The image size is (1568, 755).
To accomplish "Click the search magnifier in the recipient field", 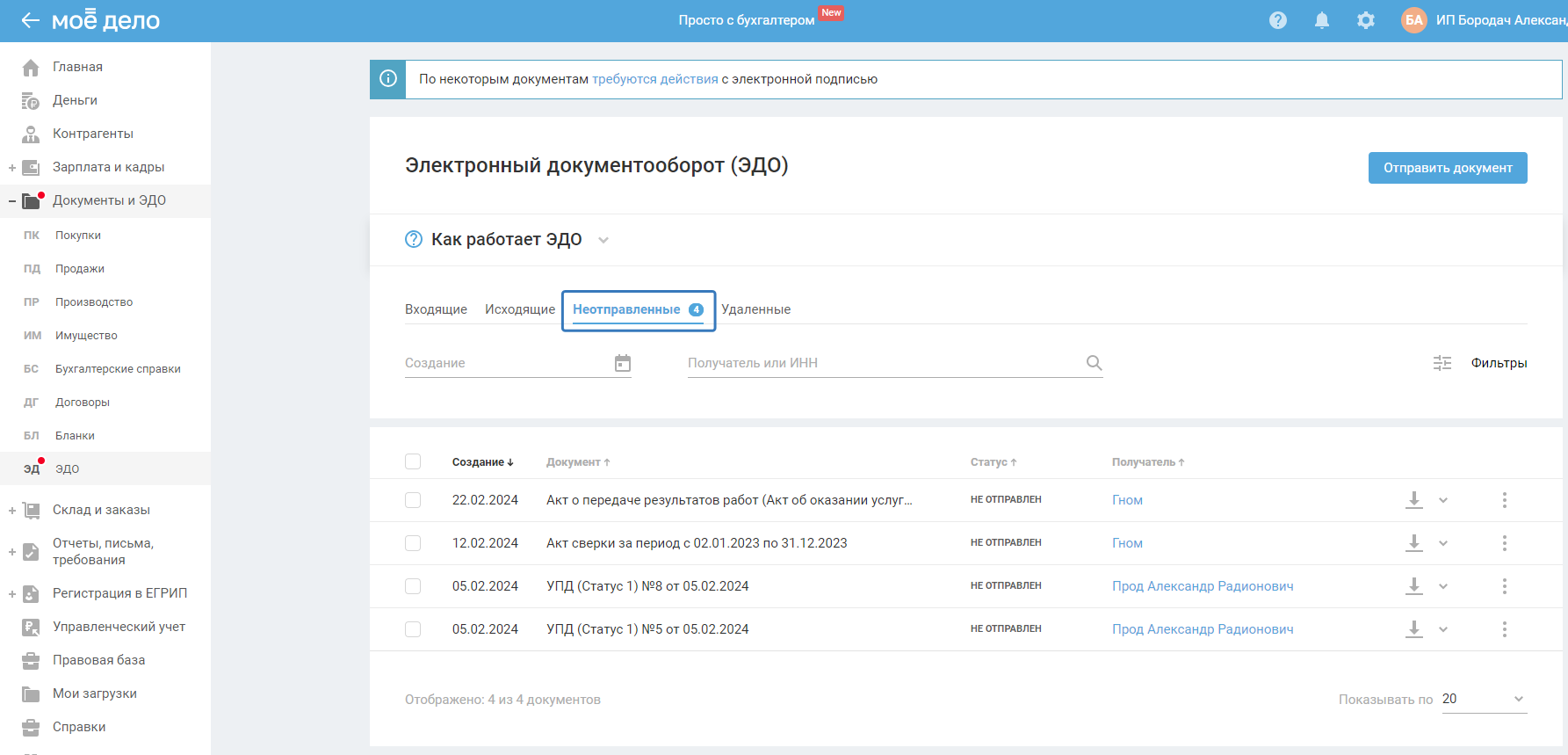I will [1094, 363].
